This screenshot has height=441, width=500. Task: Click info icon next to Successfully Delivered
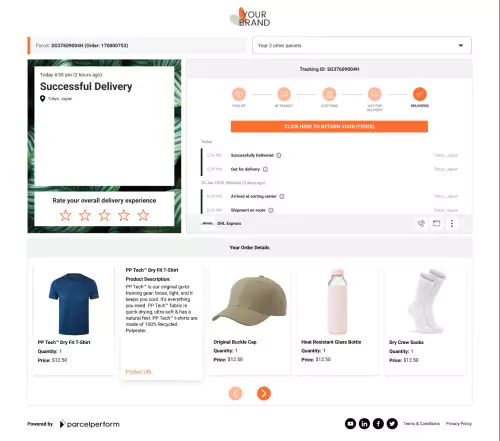(x=279, y=155)
